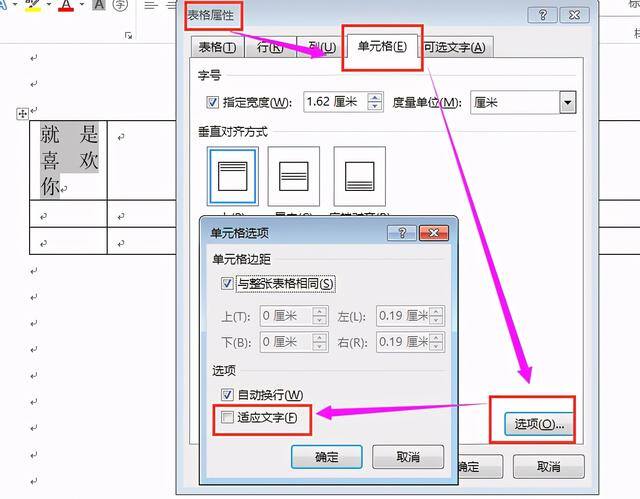This screenshot has width=640, height=499.
Task: Increase width using the up spinner arrow
Action: pos(375,97)
